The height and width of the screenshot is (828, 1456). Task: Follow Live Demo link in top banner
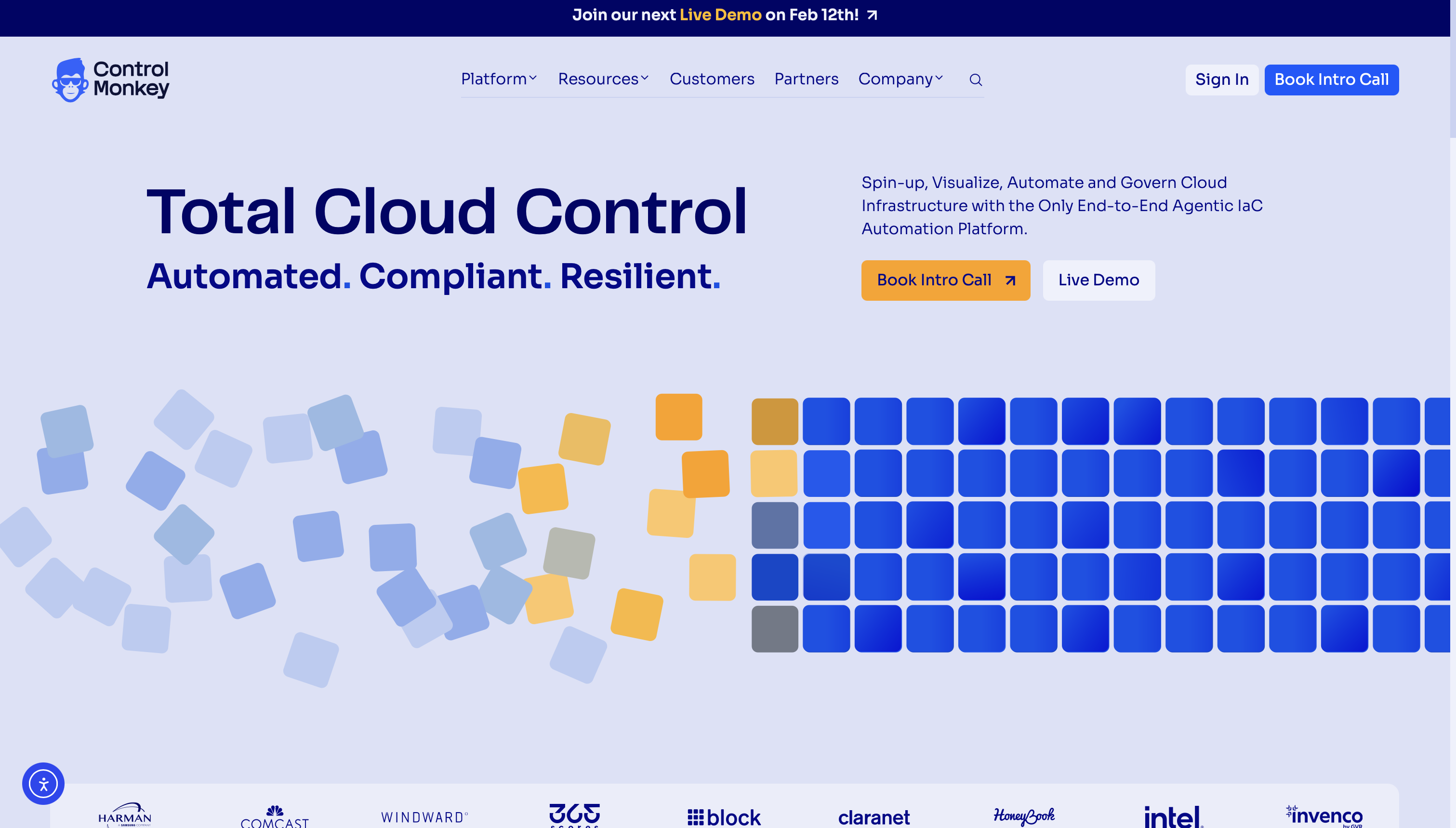pyautogui.click(x=720, y=15)
